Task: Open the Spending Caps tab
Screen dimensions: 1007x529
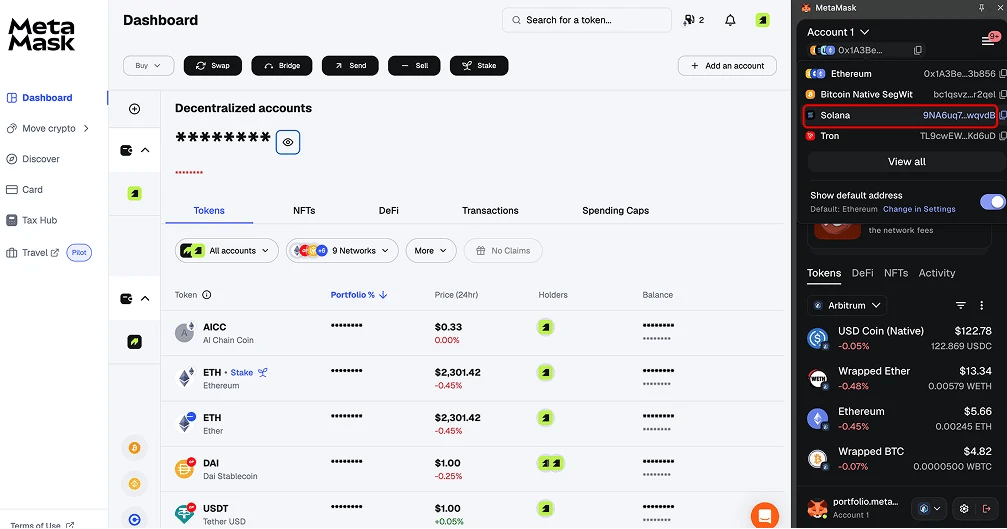Action: [615, 211]
